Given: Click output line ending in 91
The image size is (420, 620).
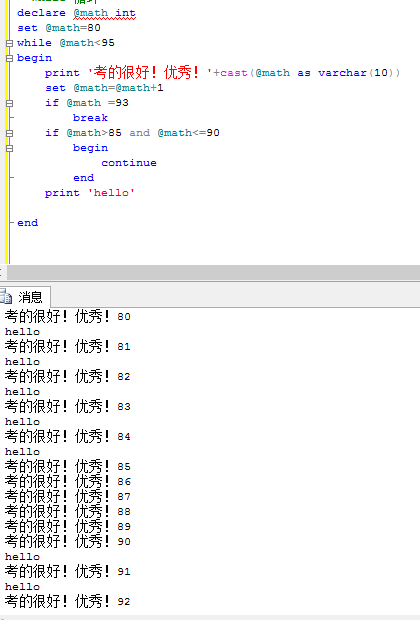Looking at the screenshot, I should click(x=68, y=572).
